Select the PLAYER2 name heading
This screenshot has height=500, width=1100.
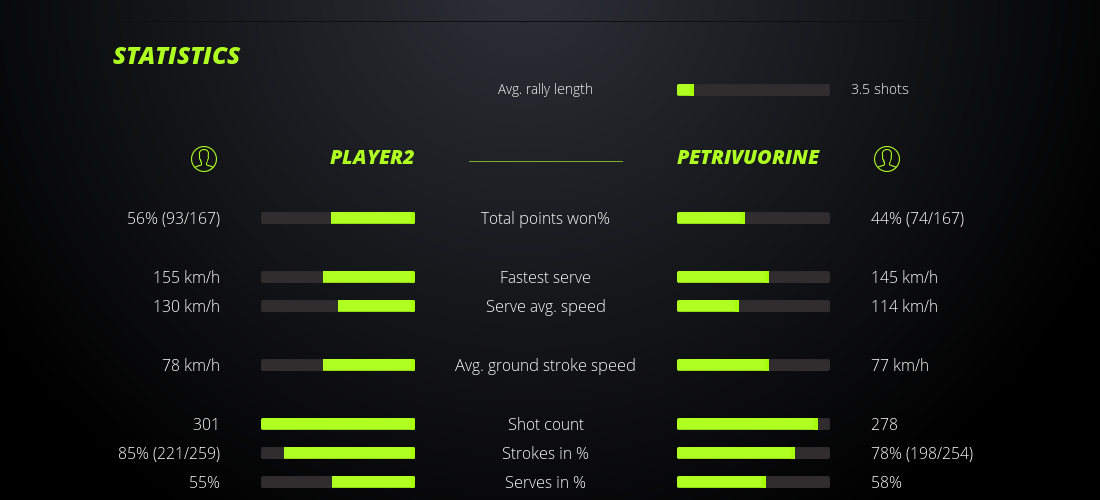click(372, 157)
